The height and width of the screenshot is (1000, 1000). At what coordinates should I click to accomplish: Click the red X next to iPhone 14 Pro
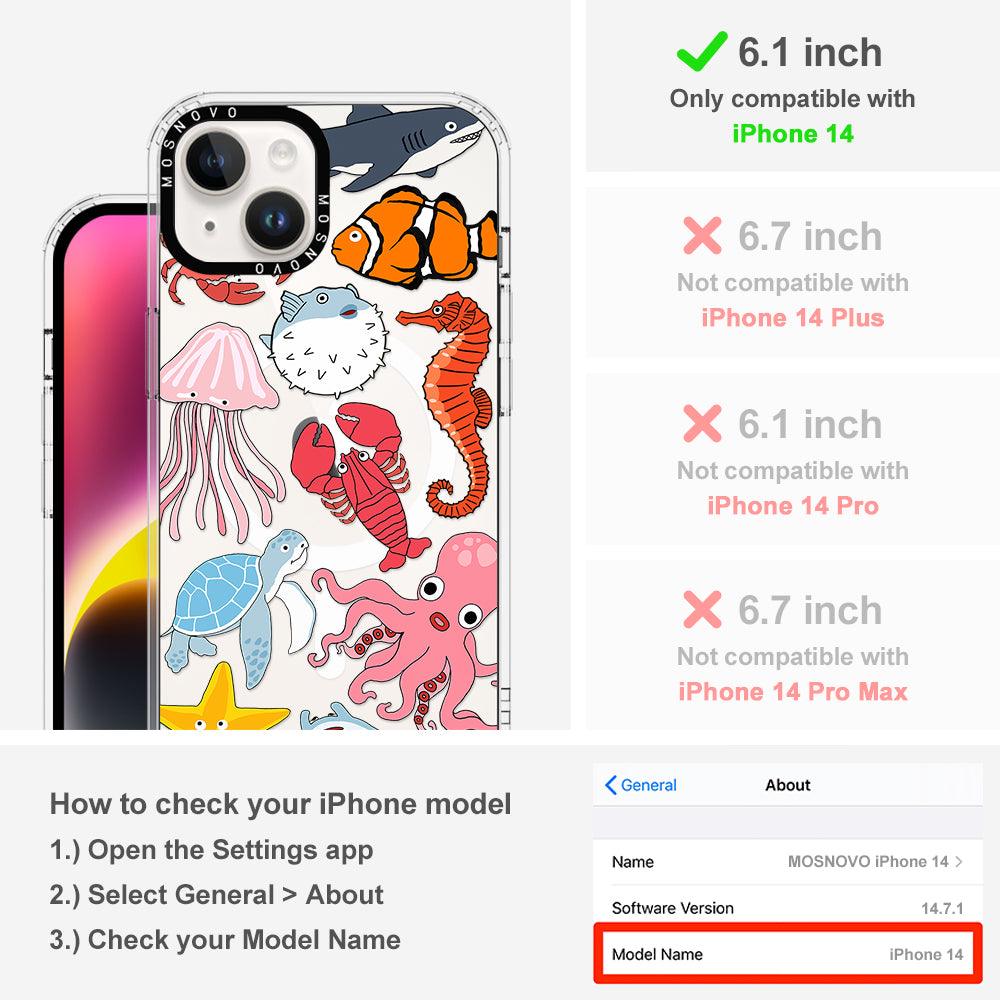coord(702,423)
